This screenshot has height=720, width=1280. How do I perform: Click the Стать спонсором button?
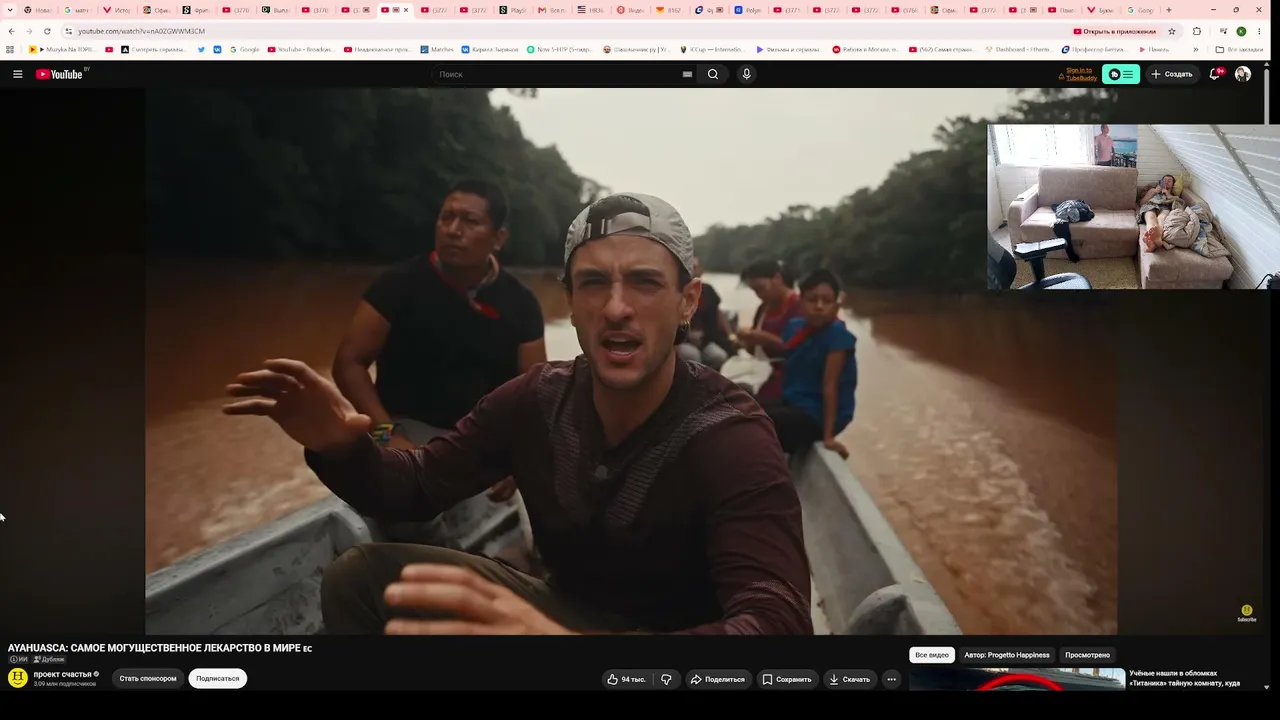click(x=148, y=678)
